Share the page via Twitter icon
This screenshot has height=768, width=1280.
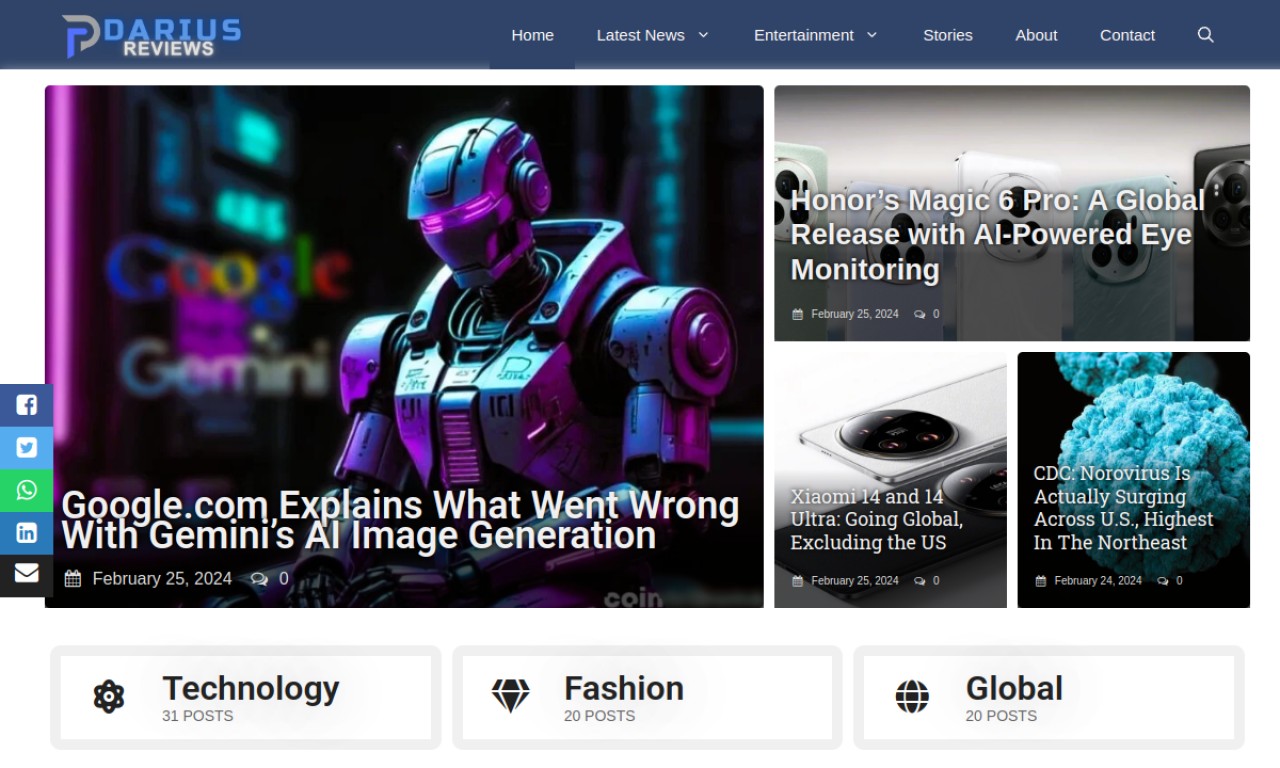pos(26,448)
